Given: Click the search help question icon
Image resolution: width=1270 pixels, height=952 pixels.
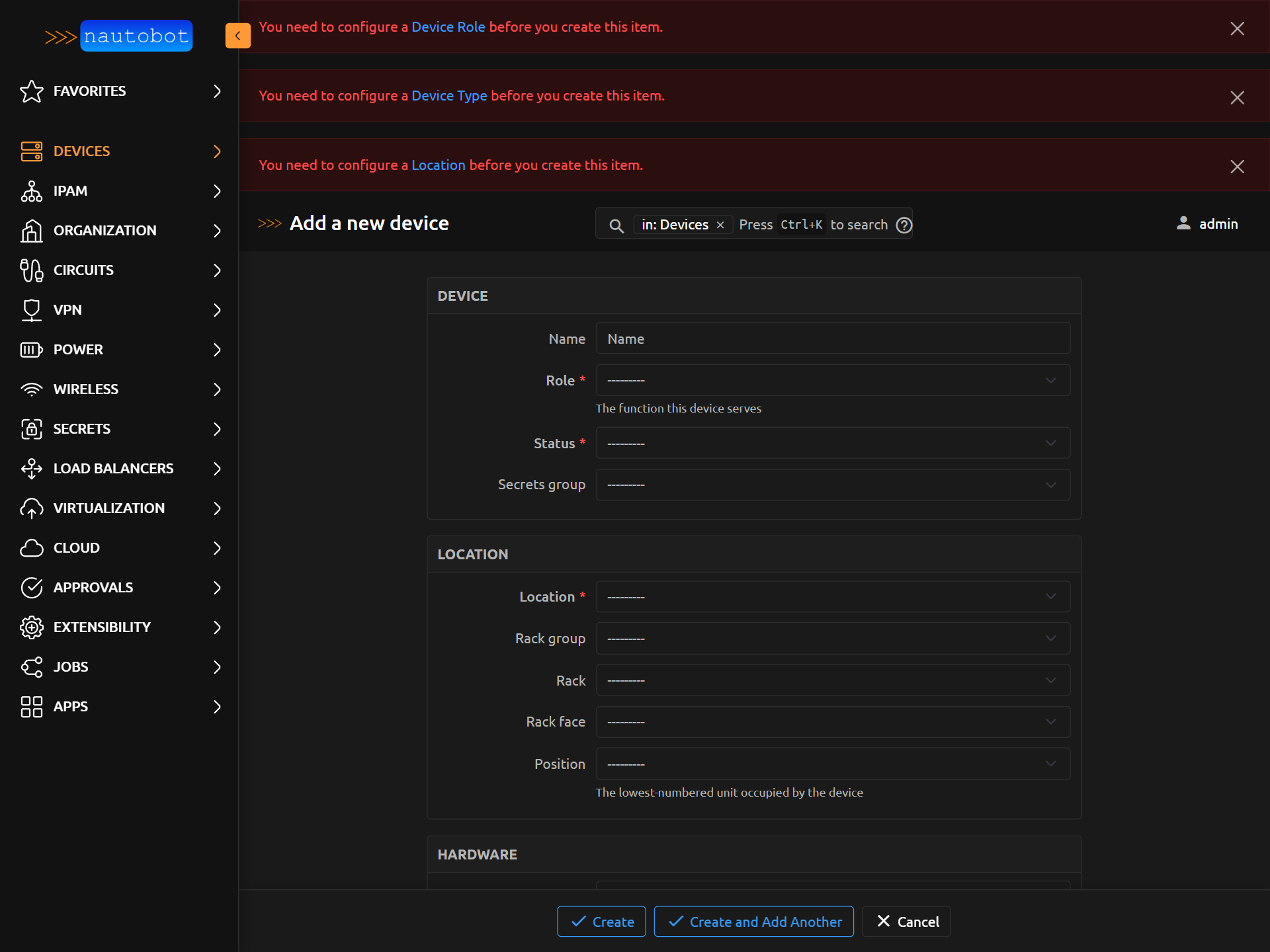Looking at the screenshot, I should point(904,225).
